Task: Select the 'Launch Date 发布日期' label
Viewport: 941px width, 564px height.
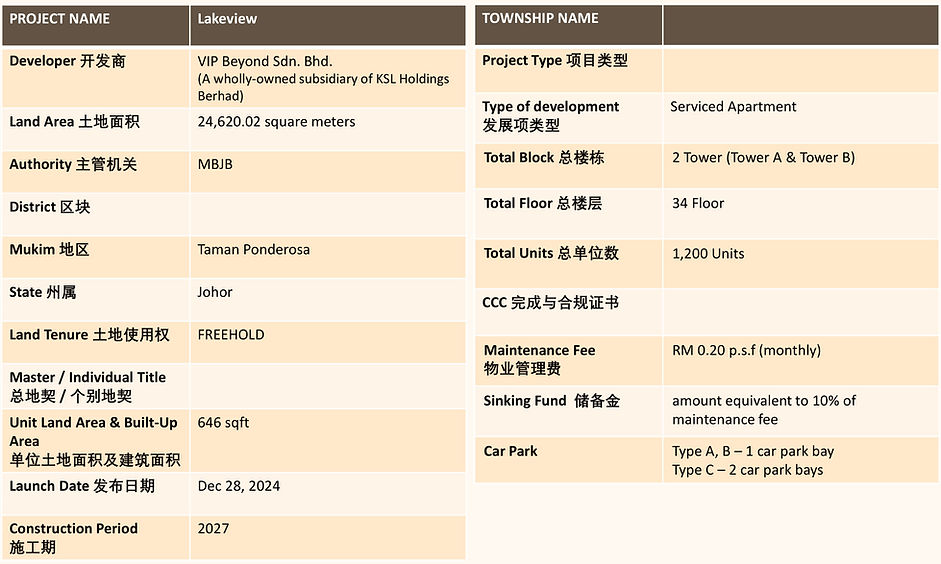Action: coord(82,486)
